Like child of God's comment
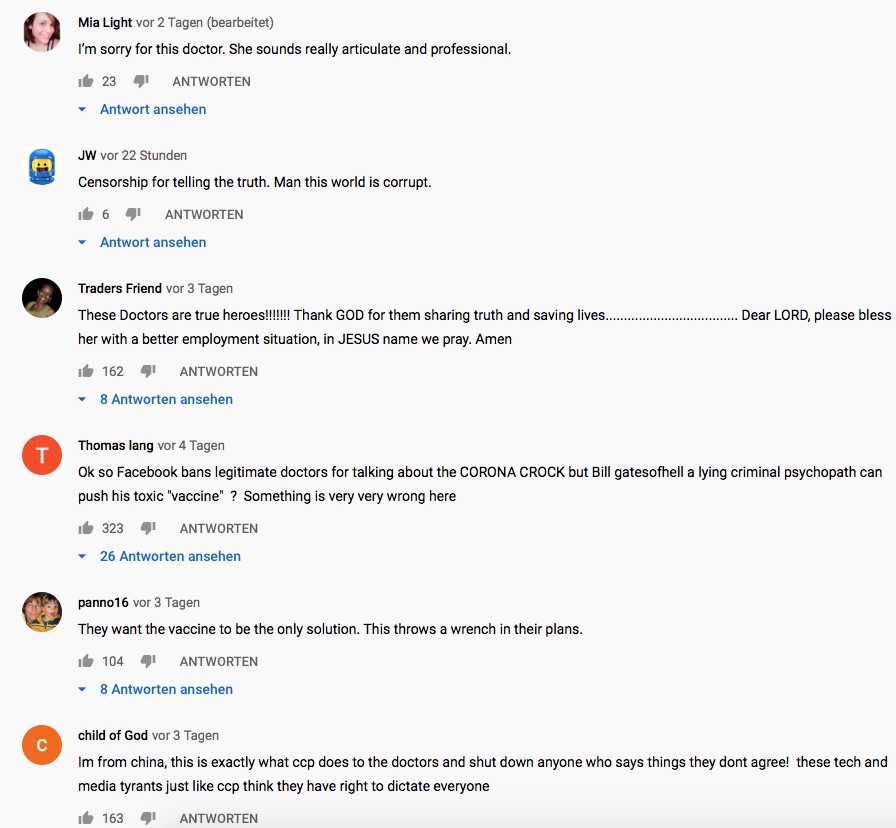The width and height of the screenshot is (896, 828). click(x=86, y=818)
